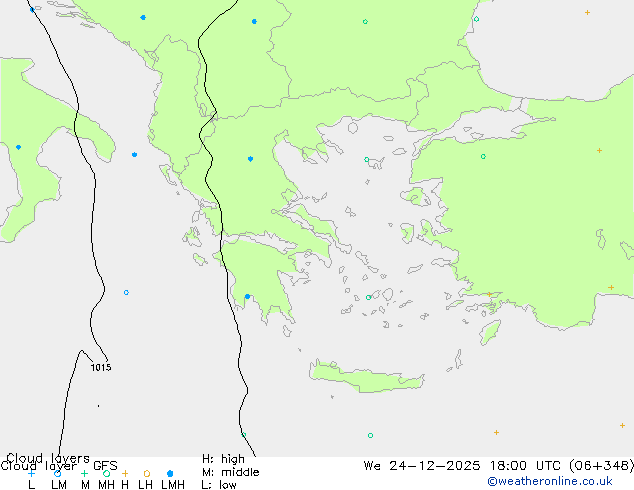The width and height of the screenshot is (634, 490).
Task: Click the 'H: high' legend text
Action: 223,459
